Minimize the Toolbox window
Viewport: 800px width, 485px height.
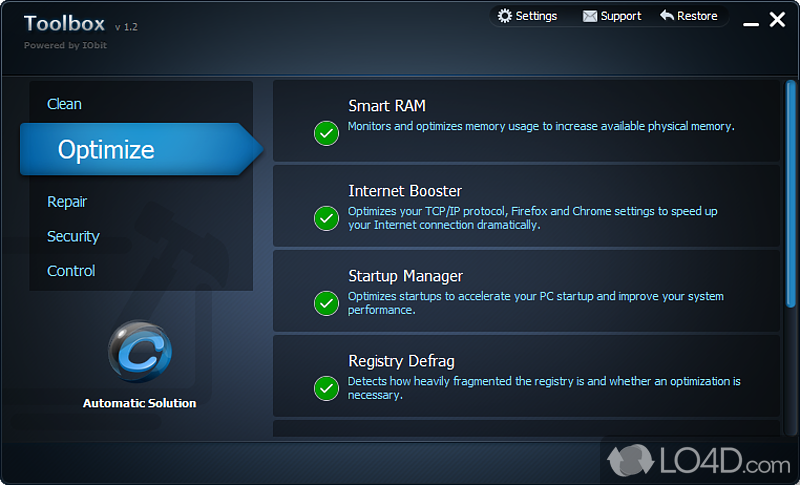point(751,23)
